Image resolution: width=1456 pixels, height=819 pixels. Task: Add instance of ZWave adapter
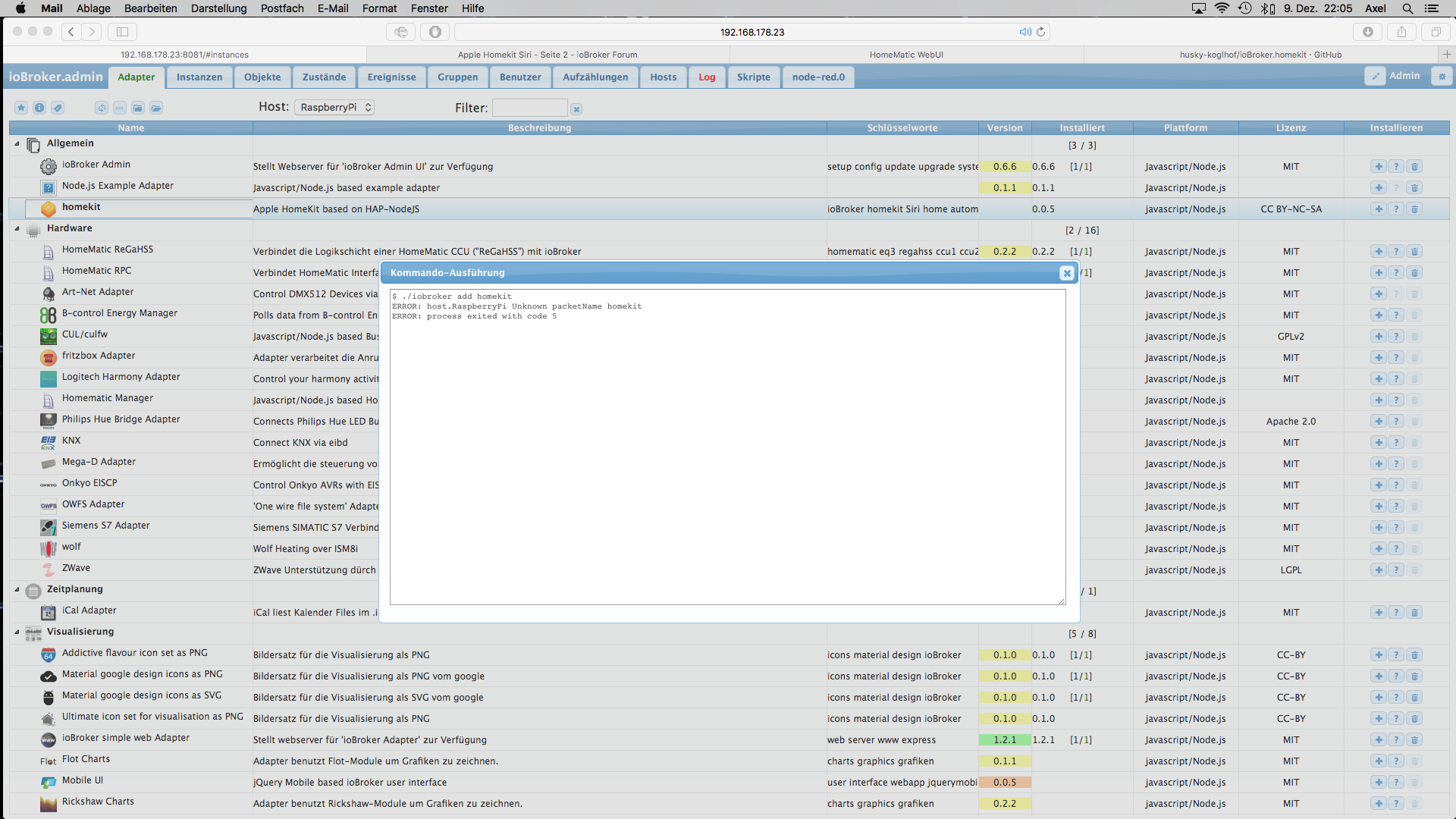(1379, 570)
